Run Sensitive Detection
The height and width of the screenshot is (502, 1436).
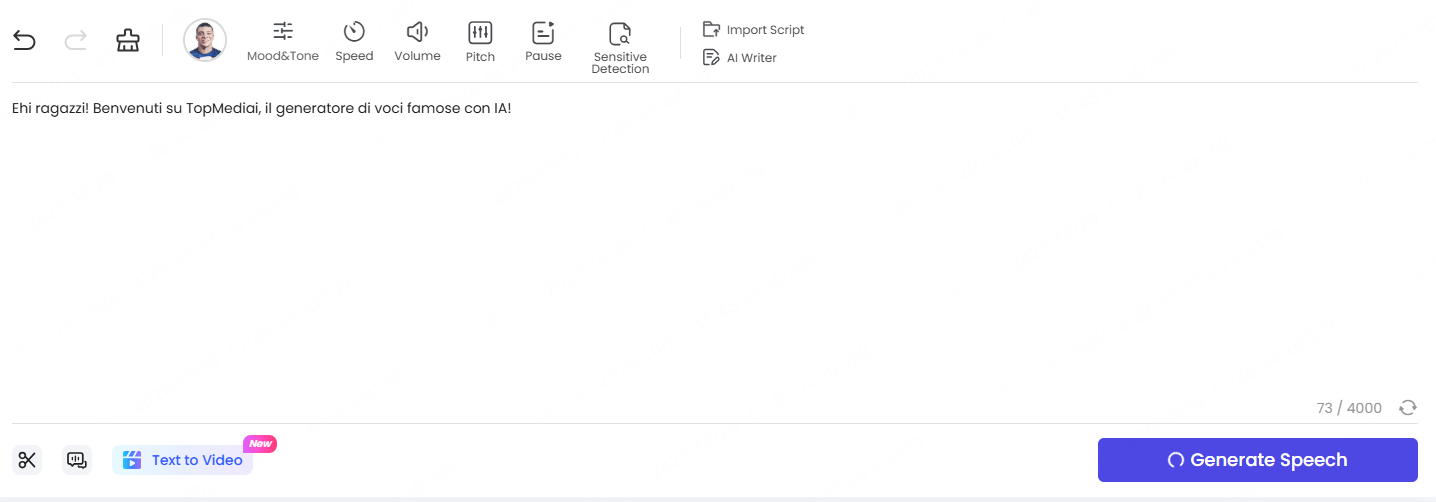[x=620, y=48]
